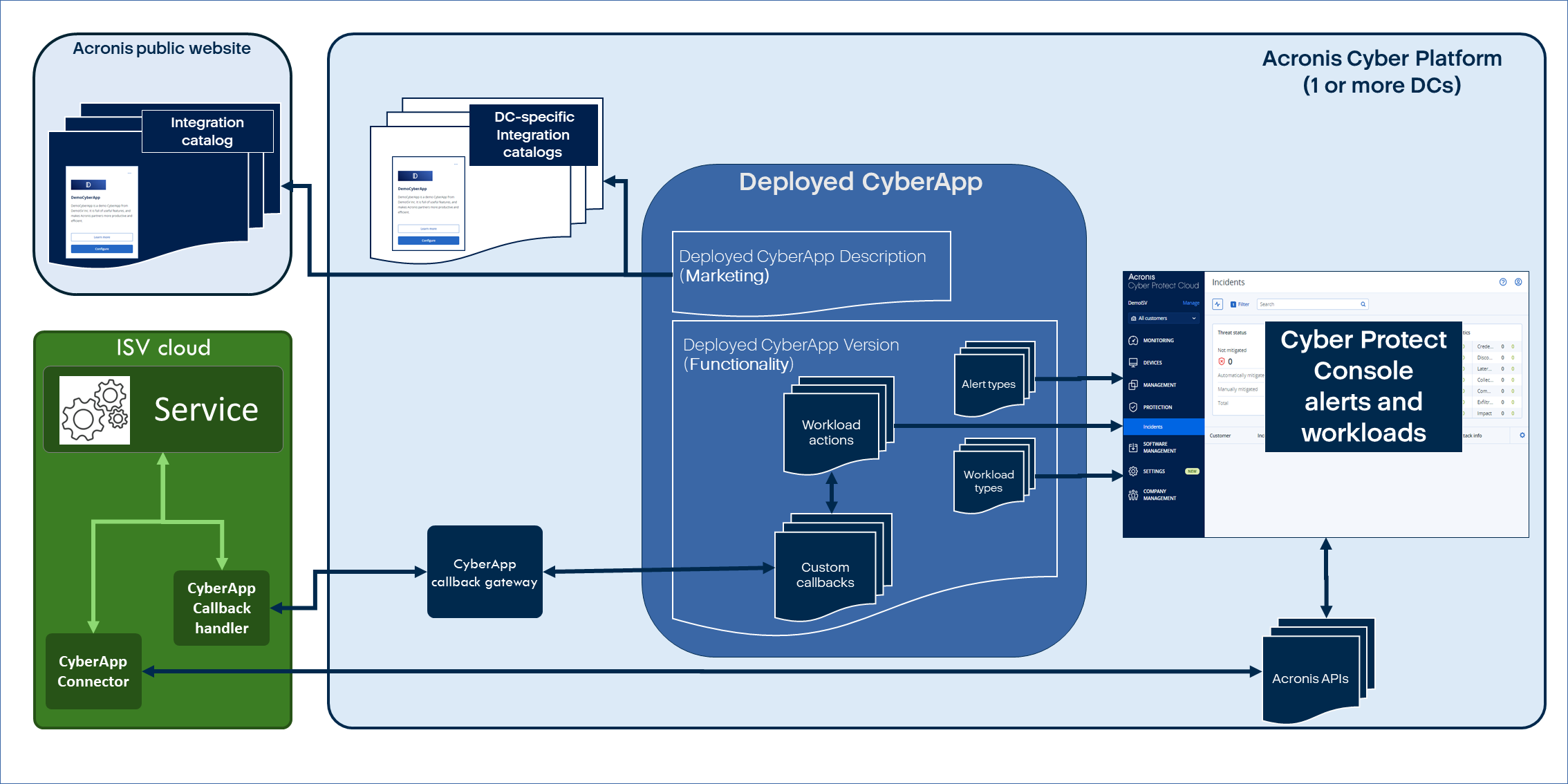Select the CyberApp Callback handler box
This screenshot has height=784, width=1568.
click(x=221, y=608)
